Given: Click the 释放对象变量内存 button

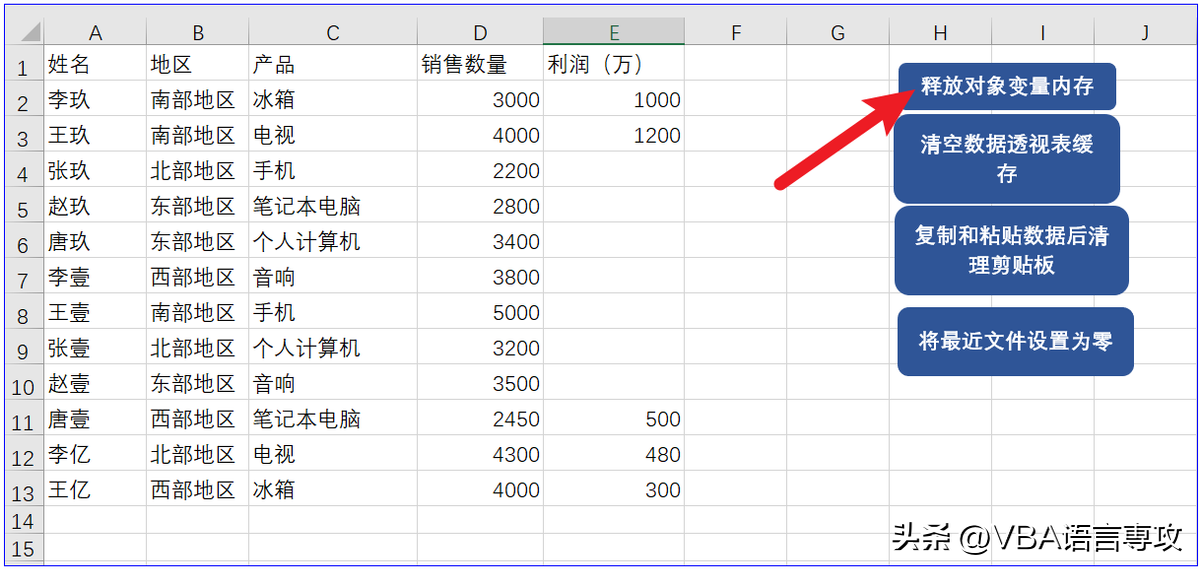Looking at the screenshot, I should click(x=1006, y=86).
